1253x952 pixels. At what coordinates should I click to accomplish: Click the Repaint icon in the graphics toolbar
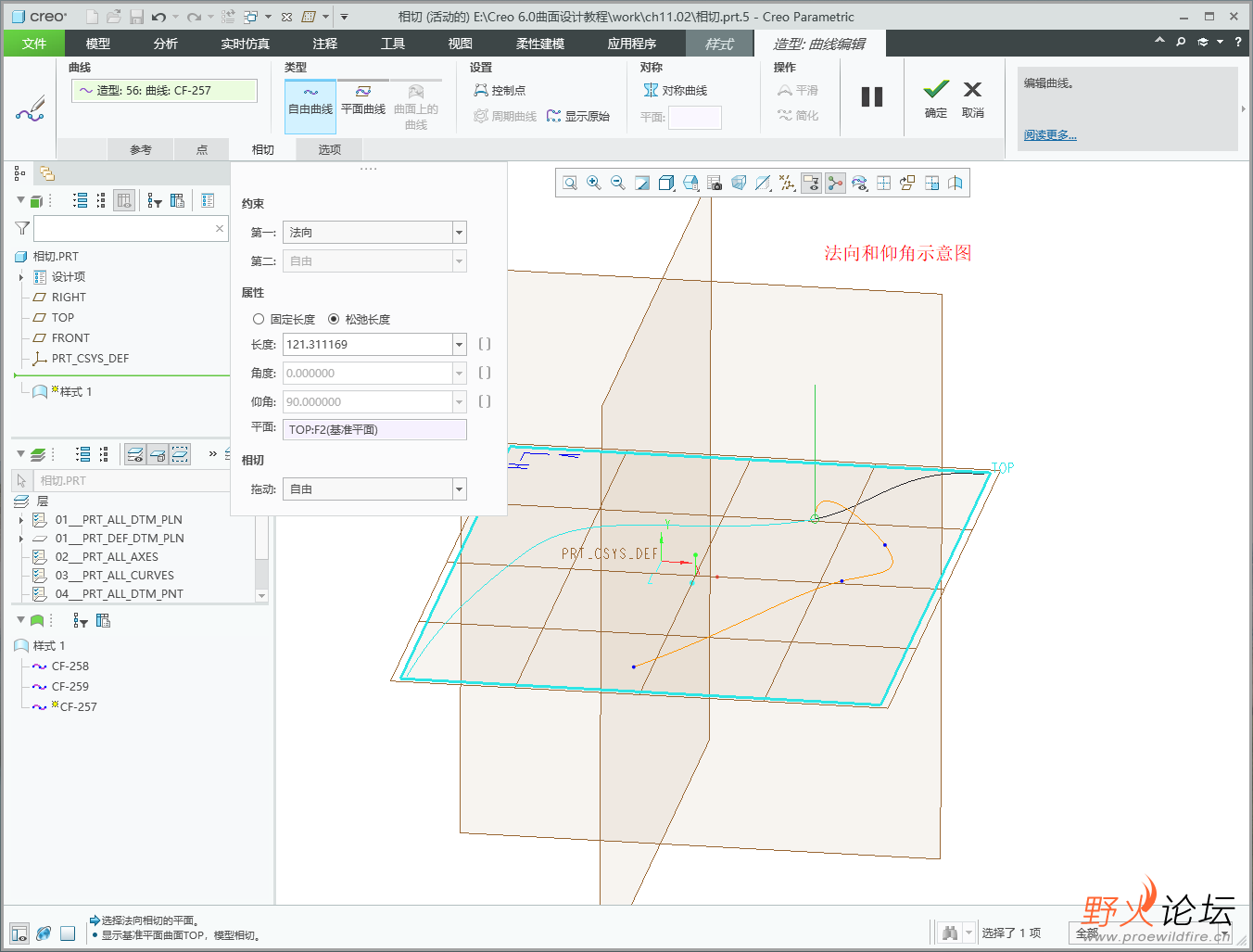[x=642, y=184]
